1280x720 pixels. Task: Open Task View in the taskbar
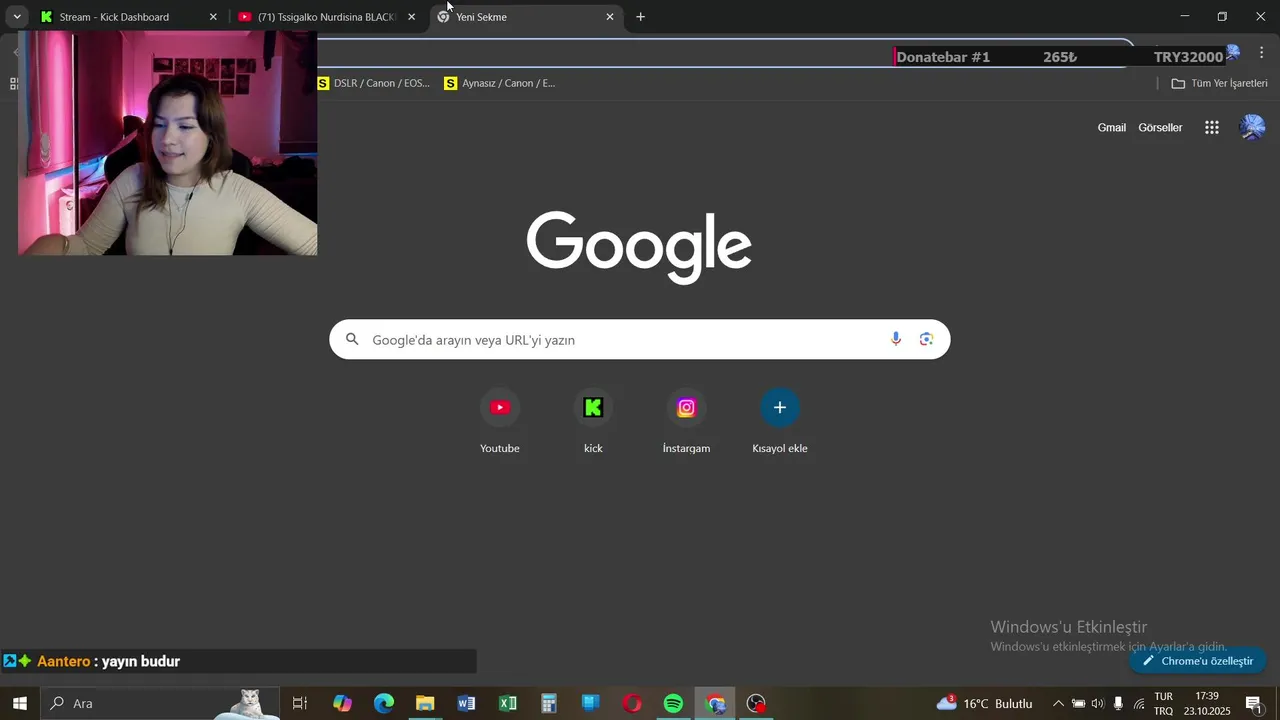300,703
